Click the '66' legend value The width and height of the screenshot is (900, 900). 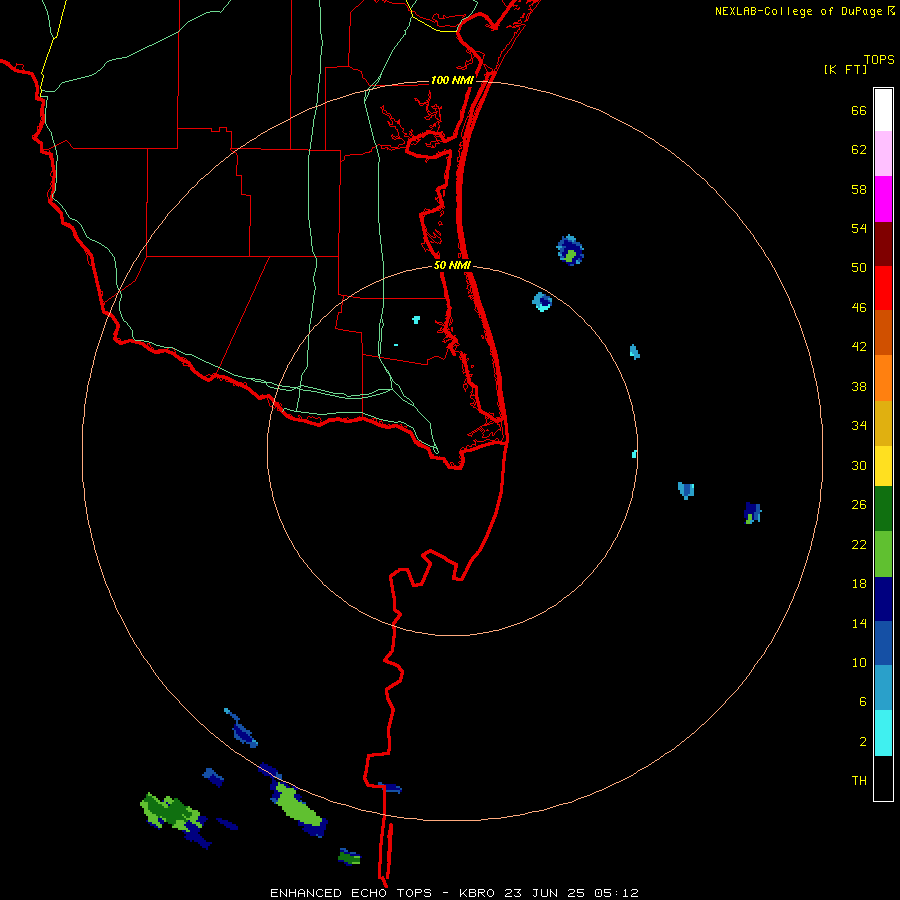[859, 111]
